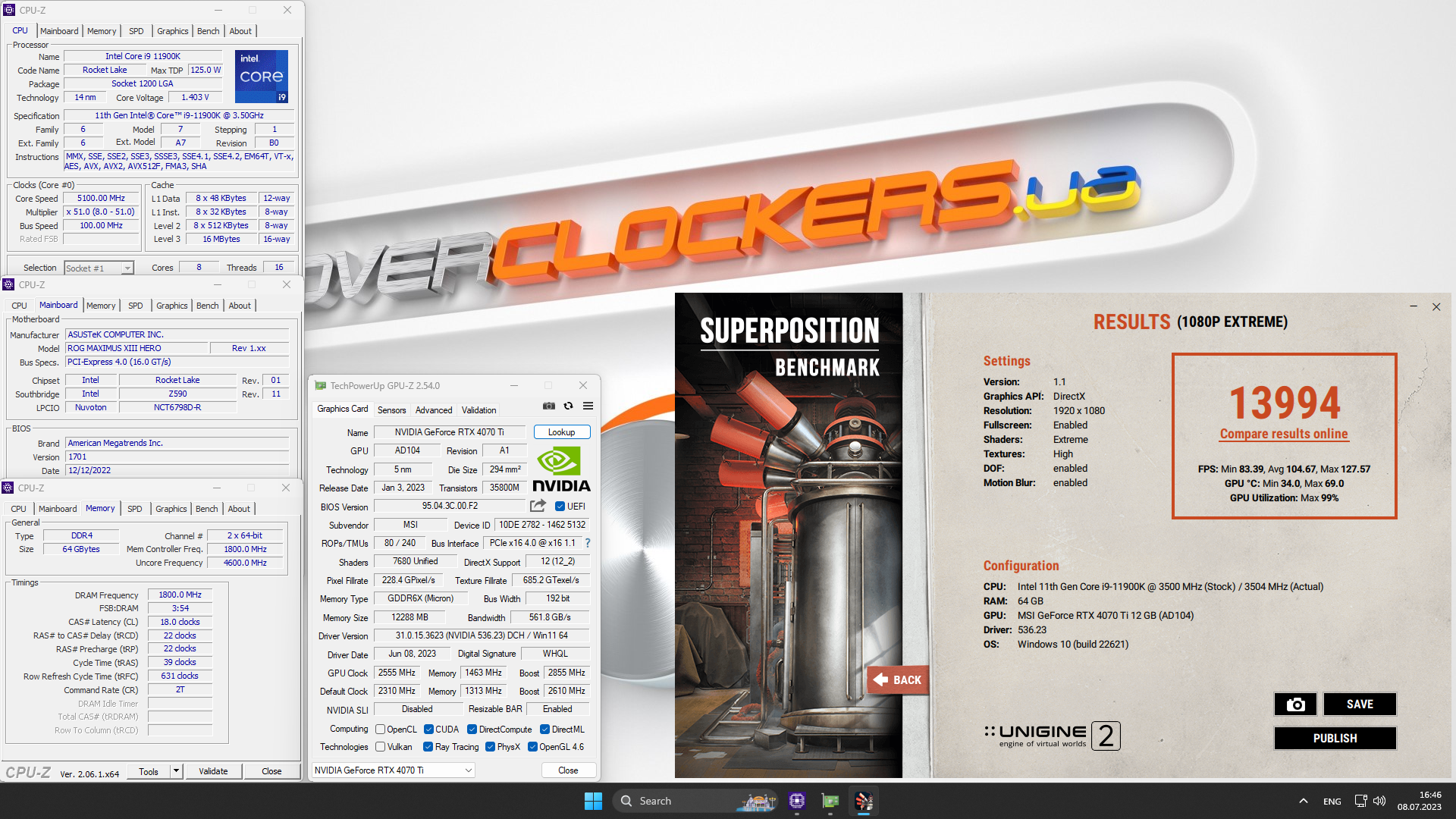Click the Memory Size 12288 MB value
Viewport: 1456px width, 819px height.
pyautogui.click(x=409, y=617)
